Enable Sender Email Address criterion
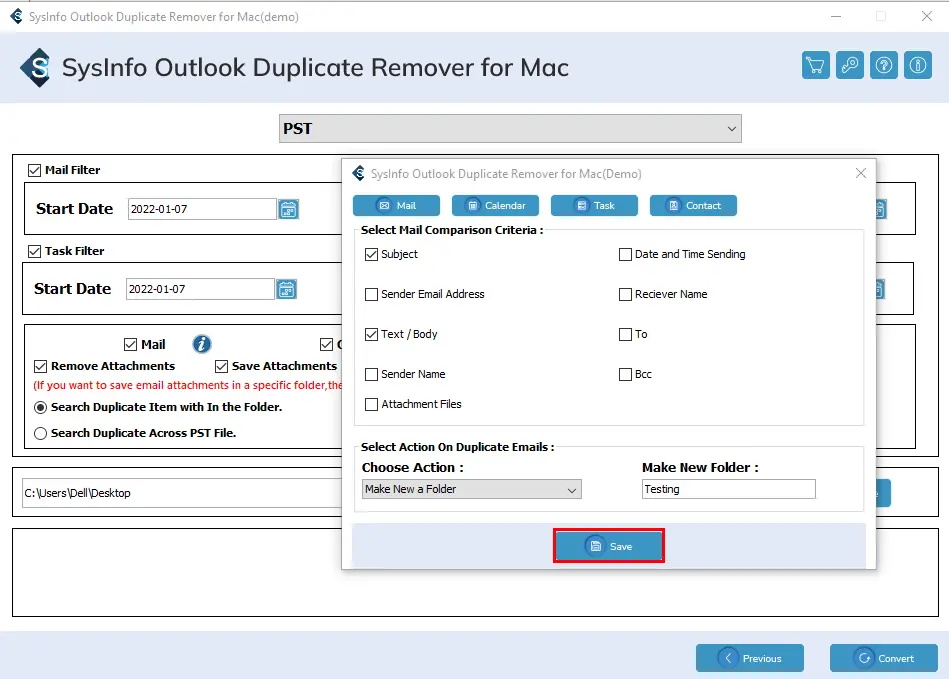Screen dimensions: 949x679 tap(372, 295)
